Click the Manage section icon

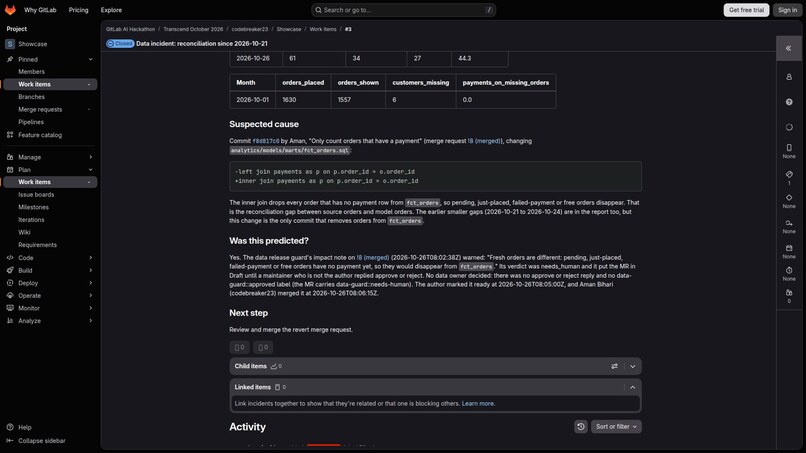pyautogui.click(x=10, y=157)
